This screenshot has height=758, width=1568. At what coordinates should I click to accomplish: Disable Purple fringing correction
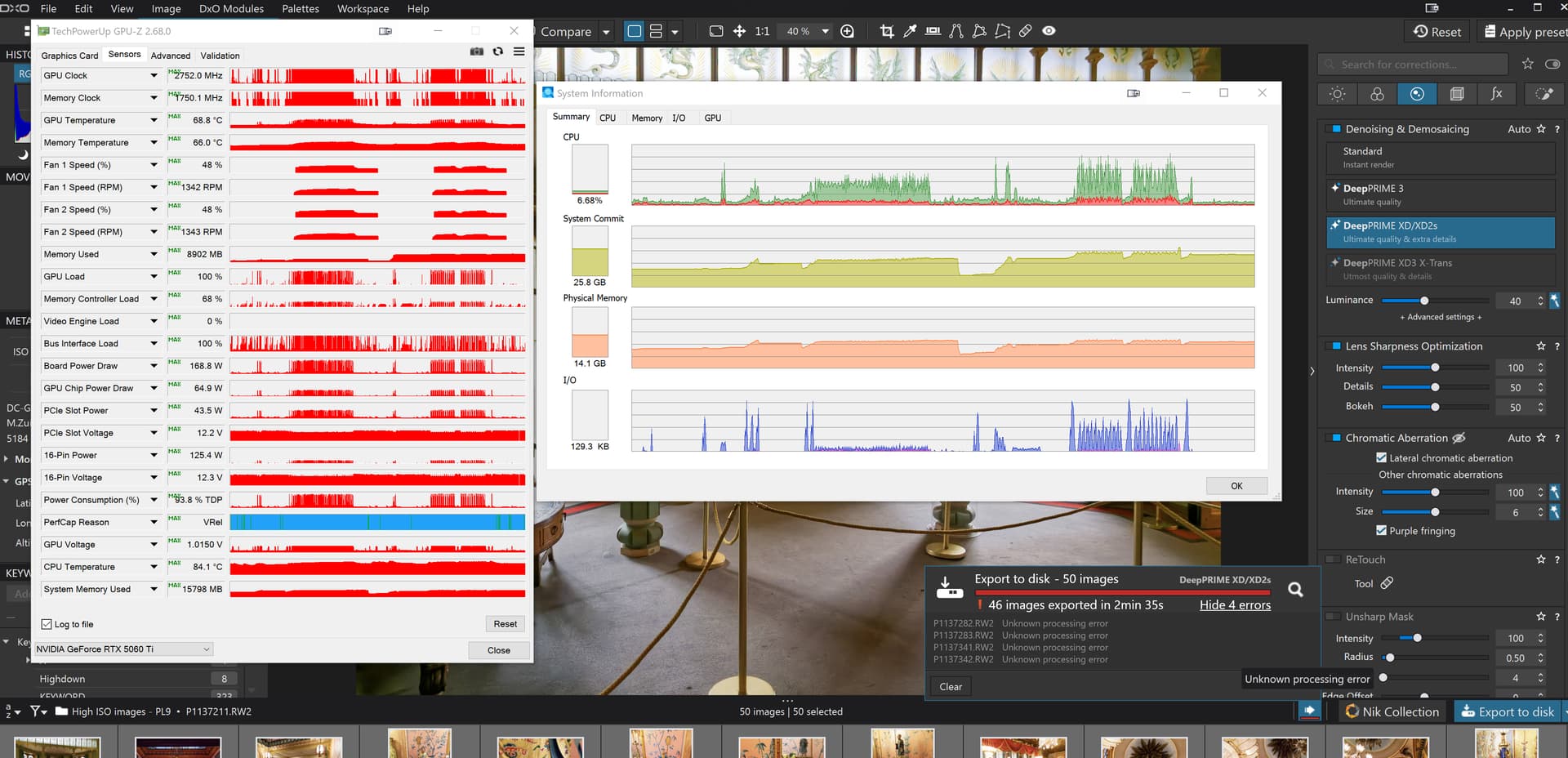(1381, 531)
